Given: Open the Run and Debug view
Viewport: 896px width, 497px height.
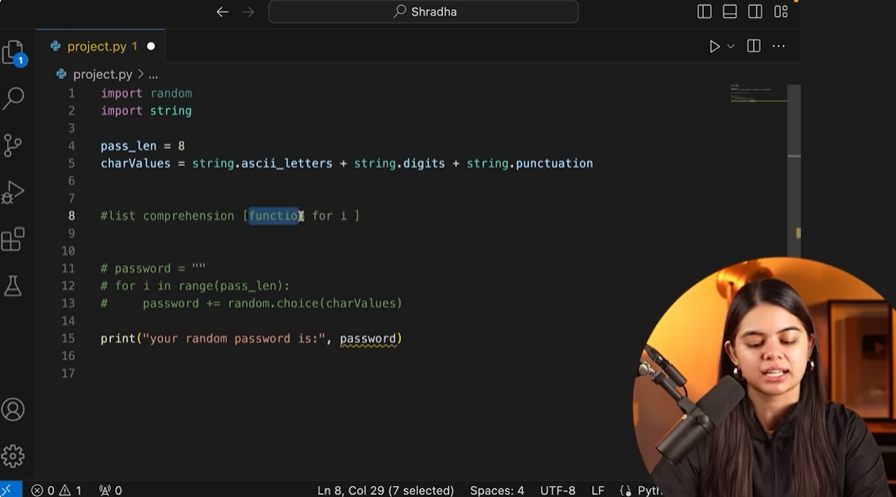Looking at the screenshot, I should (x=13, y=192).
